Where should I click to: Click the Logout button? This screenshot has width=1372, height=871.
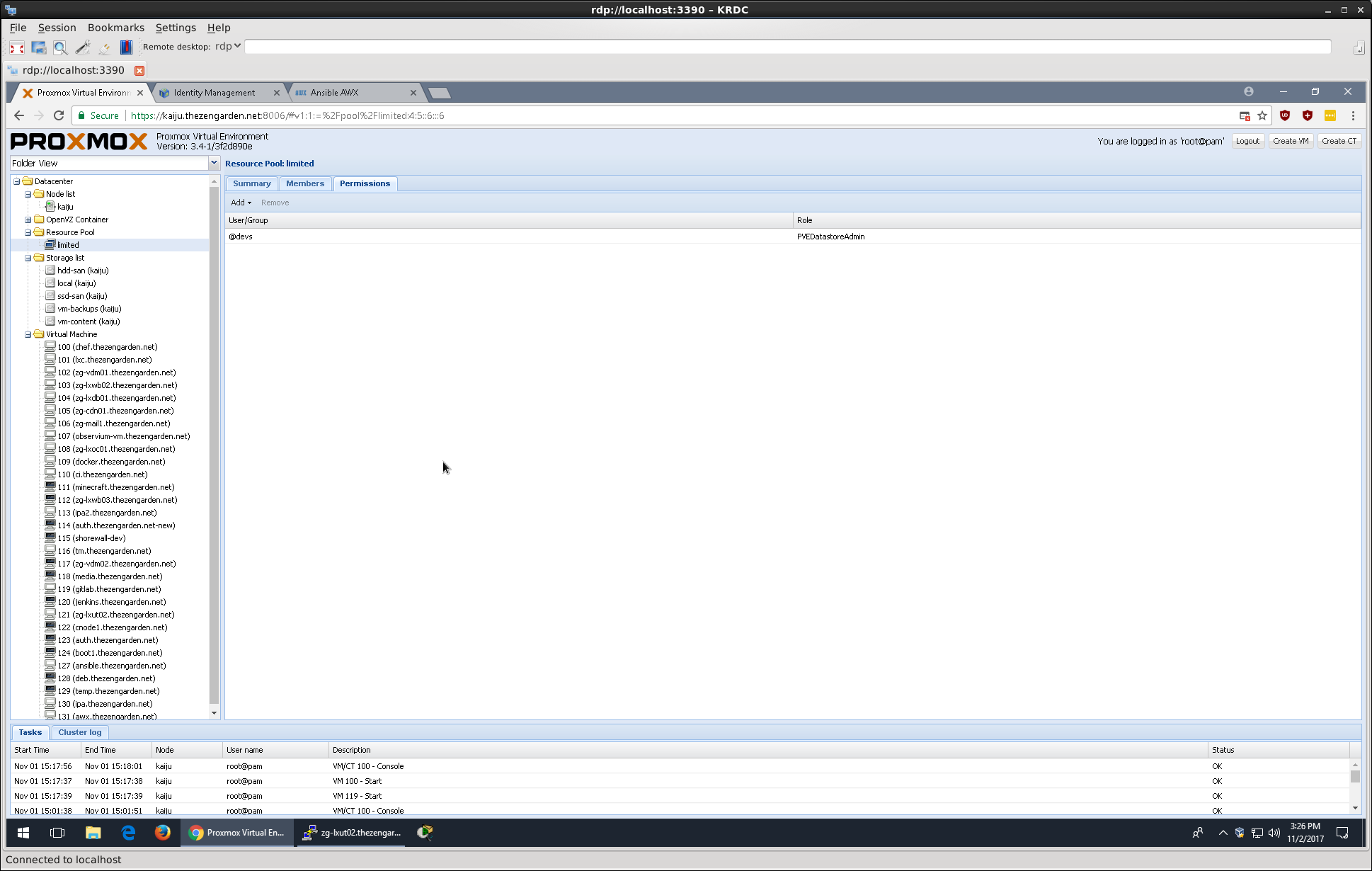coord(1247,141)
